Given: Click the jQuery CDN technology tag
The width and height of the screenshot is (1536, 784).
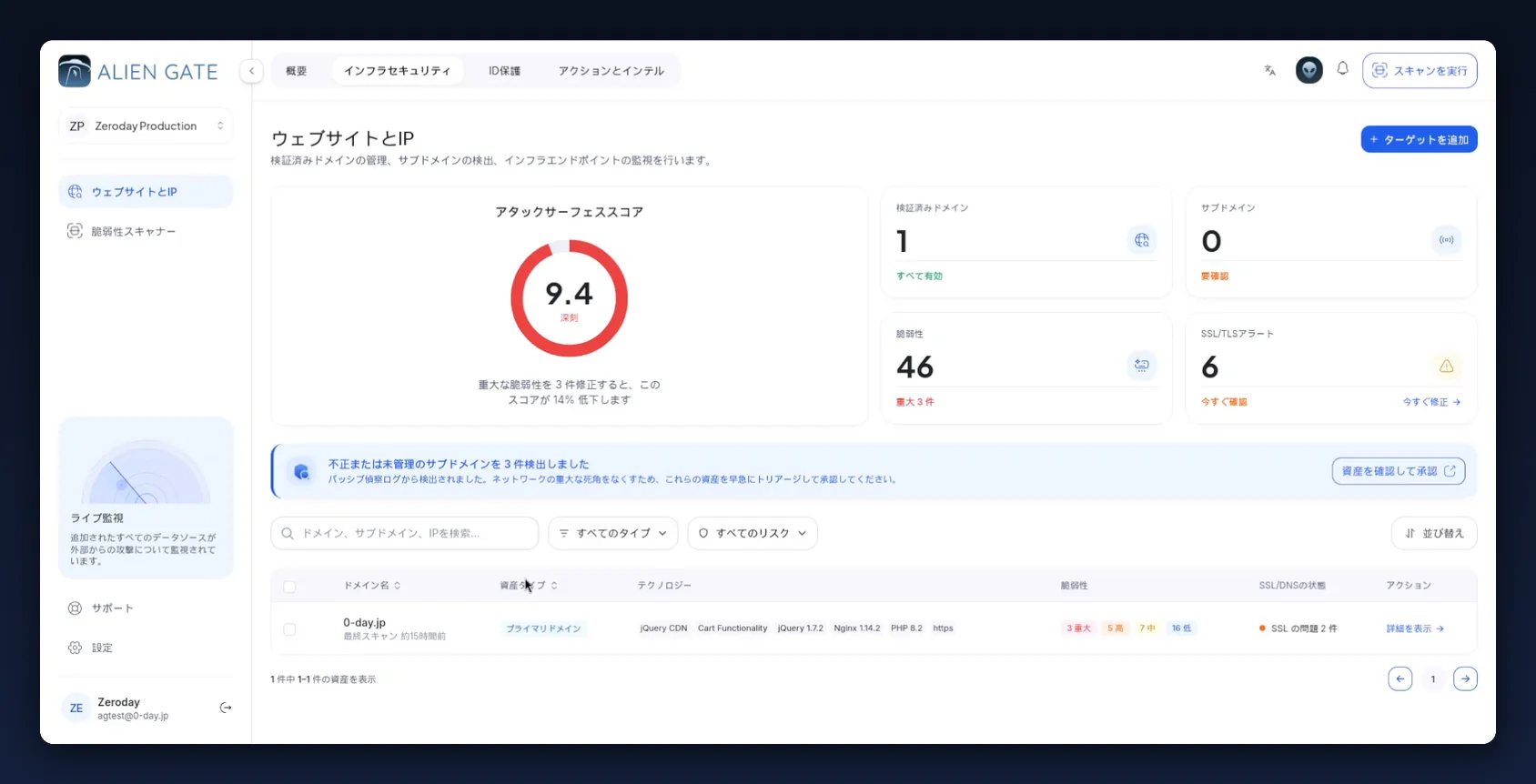Looking at the screenshot, I should pyautogui.click(x=663, y=628).
